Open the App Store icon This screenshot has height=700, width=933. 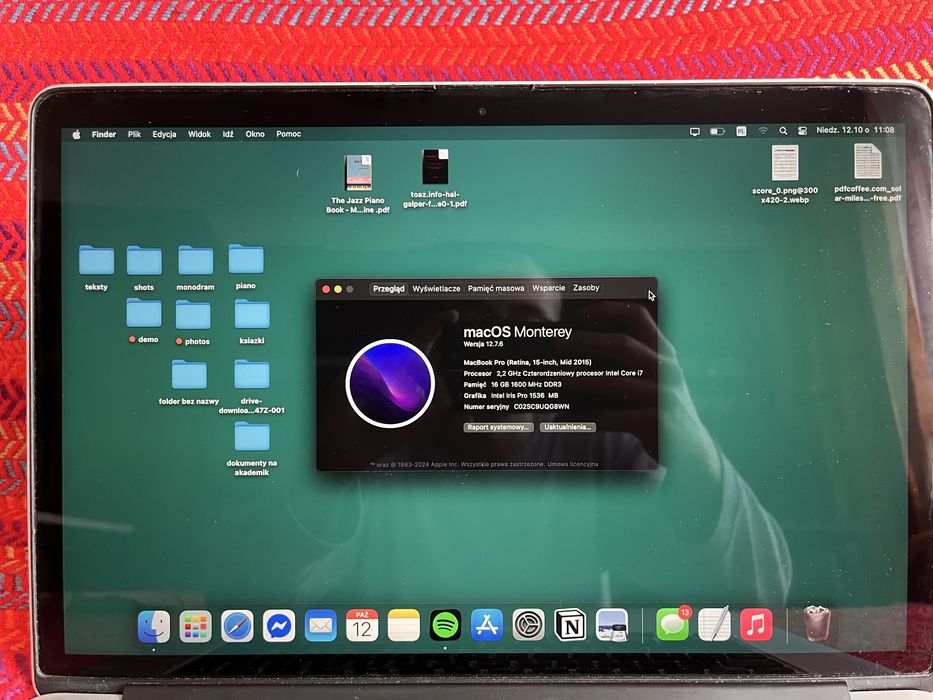(x=487, y=625)
